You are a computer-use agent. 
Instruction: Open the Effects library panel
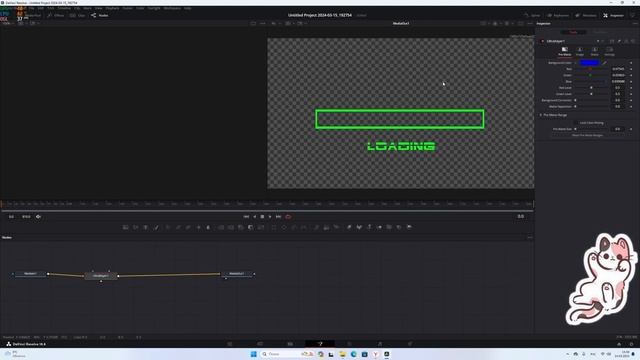coord(56,16)
